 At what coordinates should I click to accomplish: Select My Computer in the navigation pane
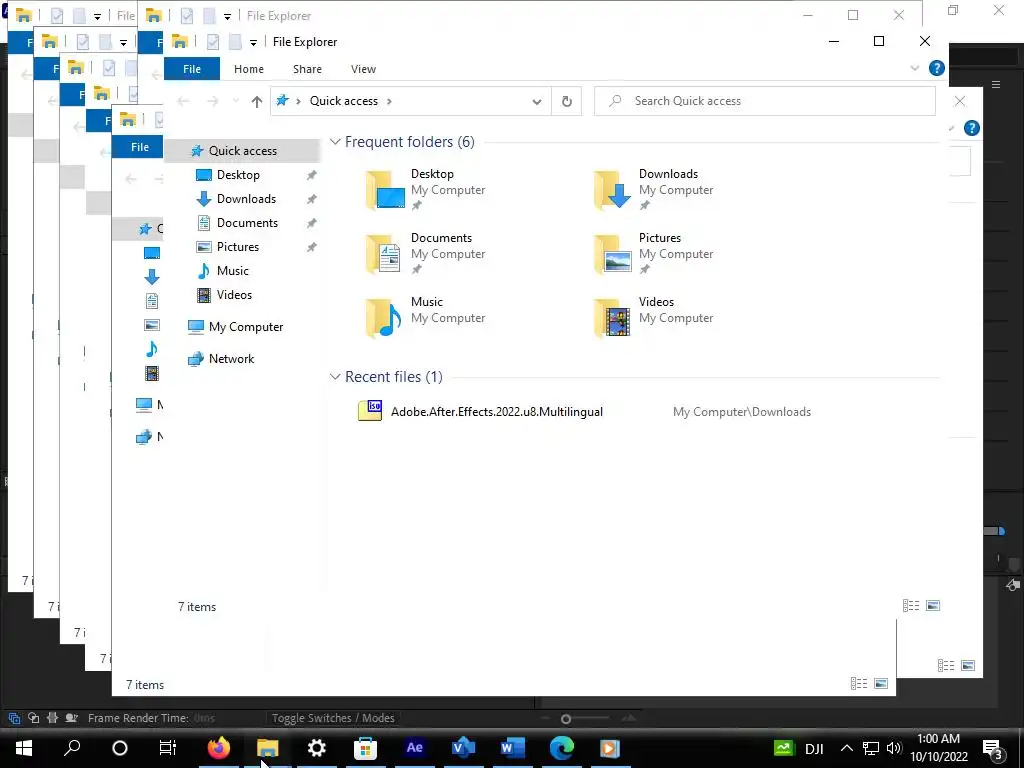246,327
